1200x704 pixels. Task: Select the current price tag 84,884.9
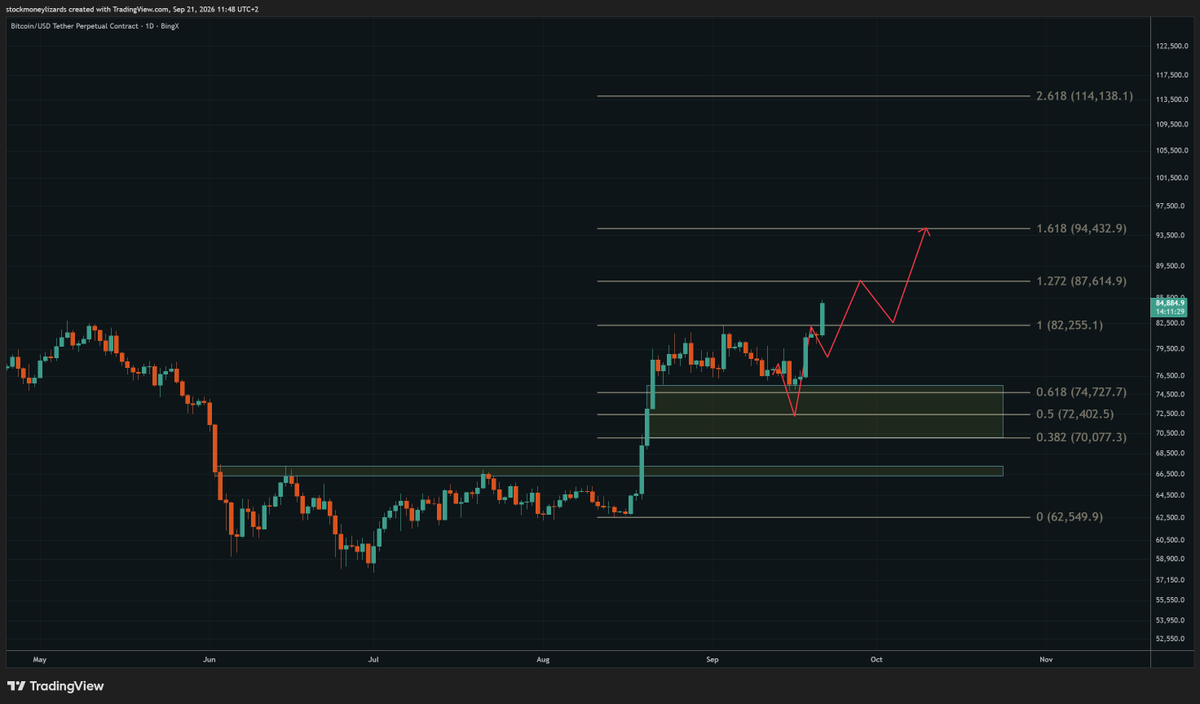tap(1168, 302)
